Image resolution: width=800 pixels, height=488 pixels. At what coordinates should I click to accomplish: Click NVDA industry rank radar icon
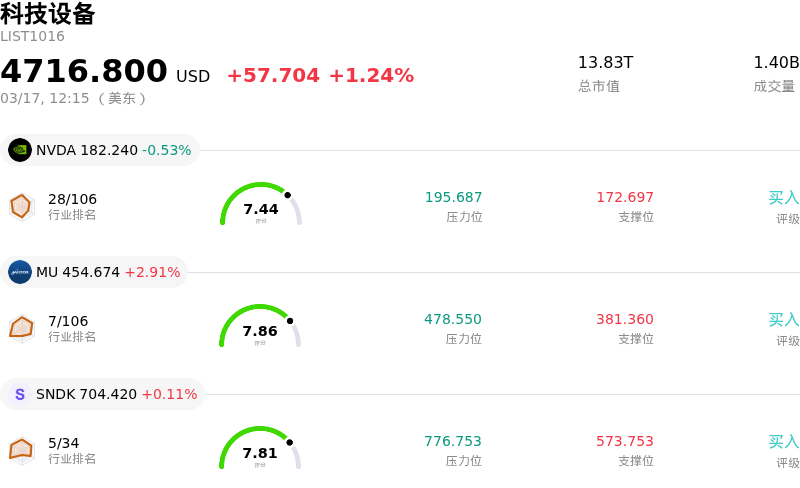point(21,206)
